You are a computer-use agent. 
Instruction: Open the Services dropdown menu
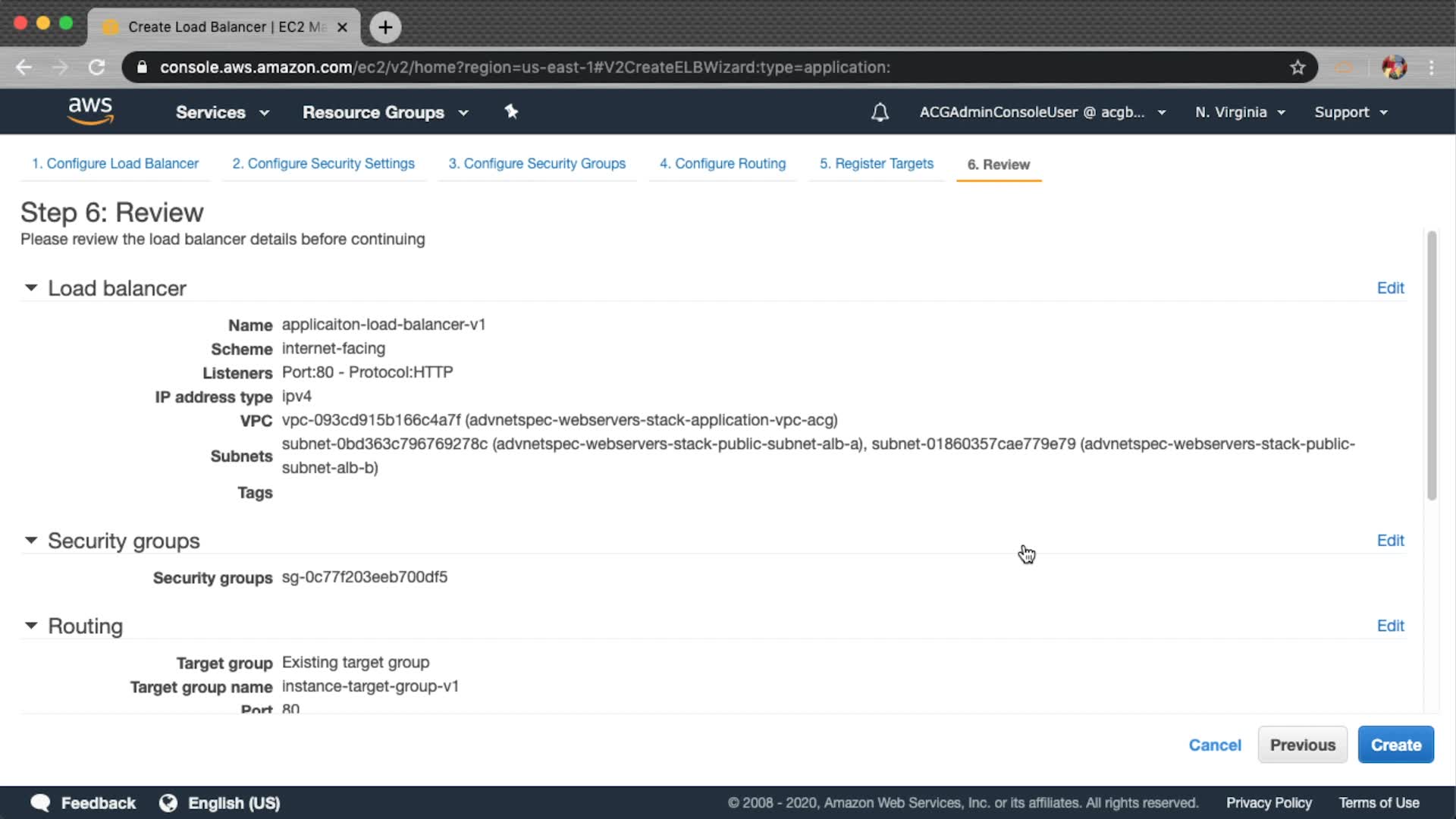(x=222, y=112)
